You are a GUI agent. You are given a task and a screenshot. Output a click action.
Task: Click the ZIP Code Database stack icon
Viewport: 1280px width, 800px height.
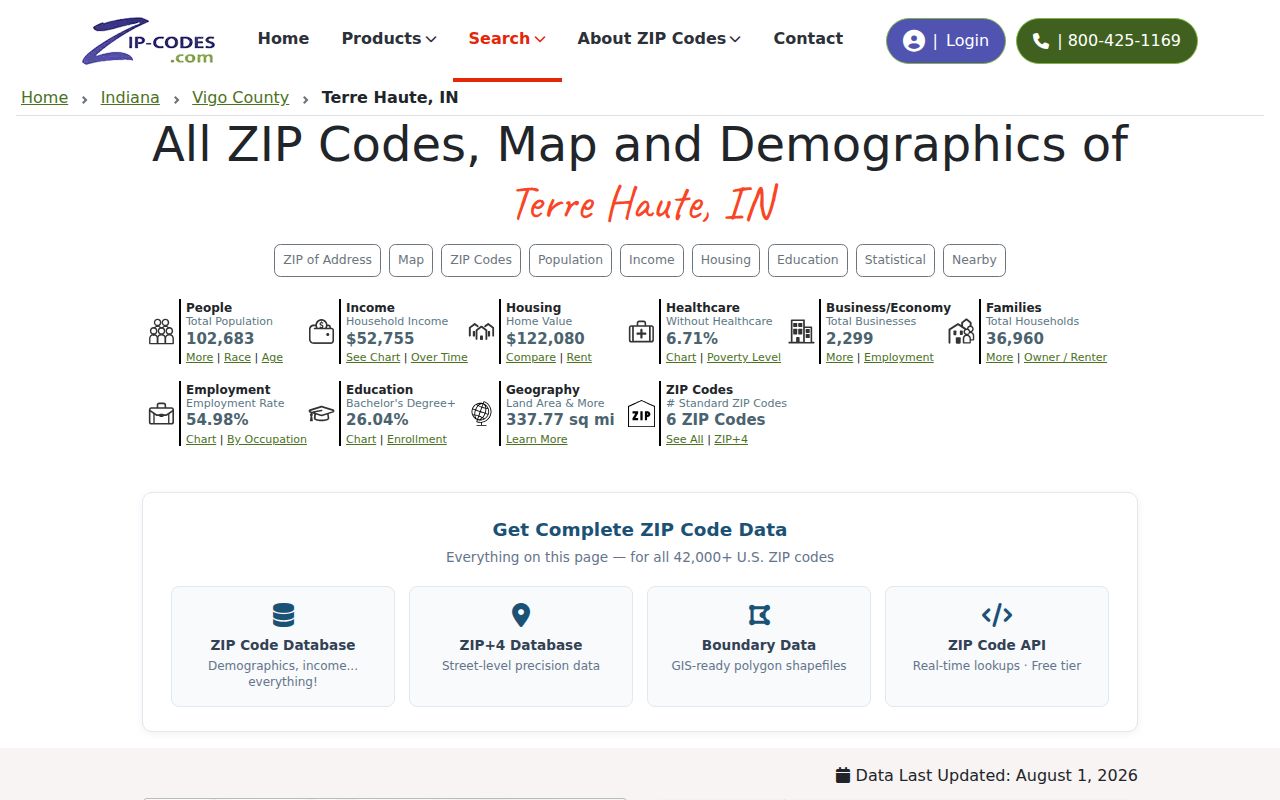(283, 615)
